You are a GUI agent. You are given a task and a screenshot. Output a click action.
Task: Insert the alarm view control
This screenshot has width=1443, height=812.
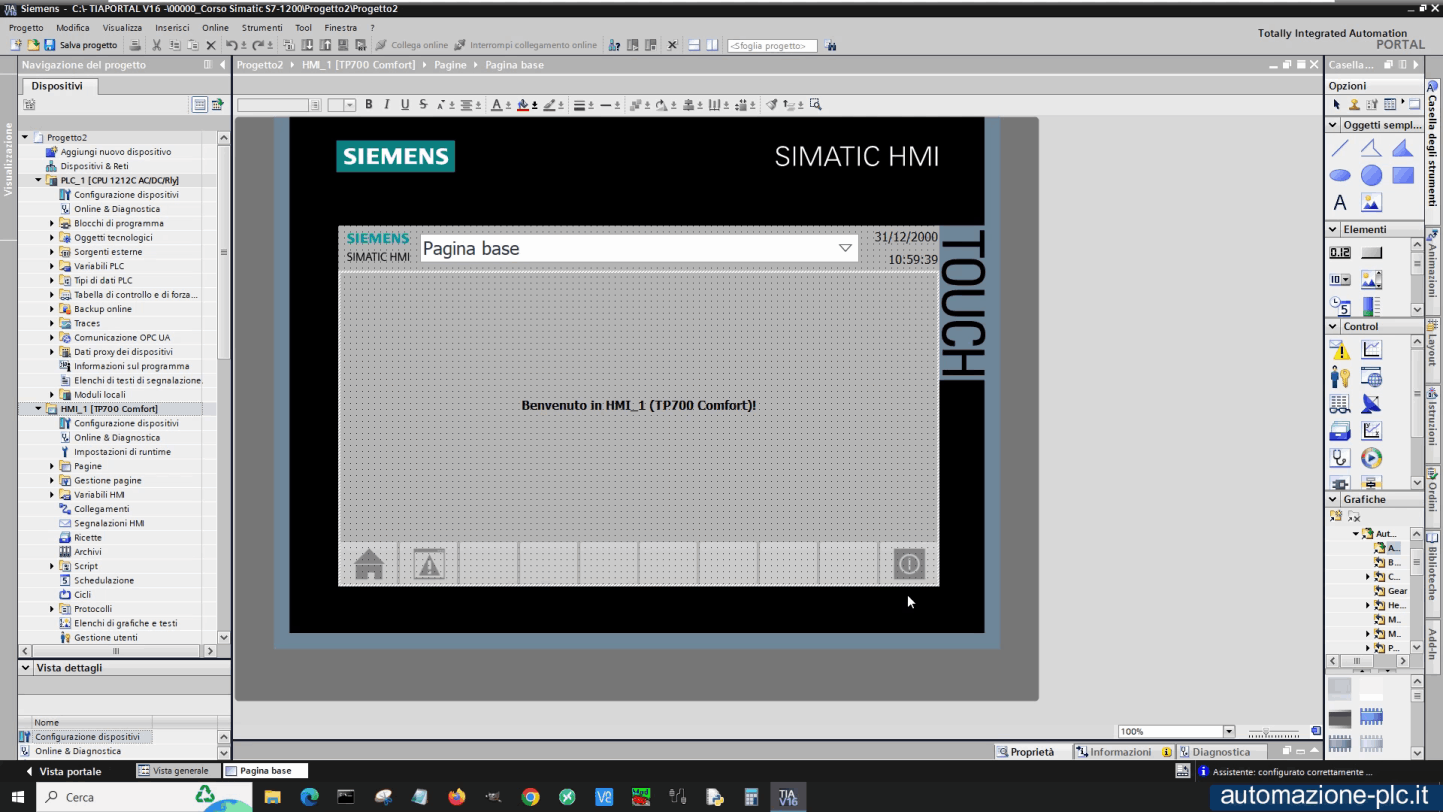[x=1340, y=349]
